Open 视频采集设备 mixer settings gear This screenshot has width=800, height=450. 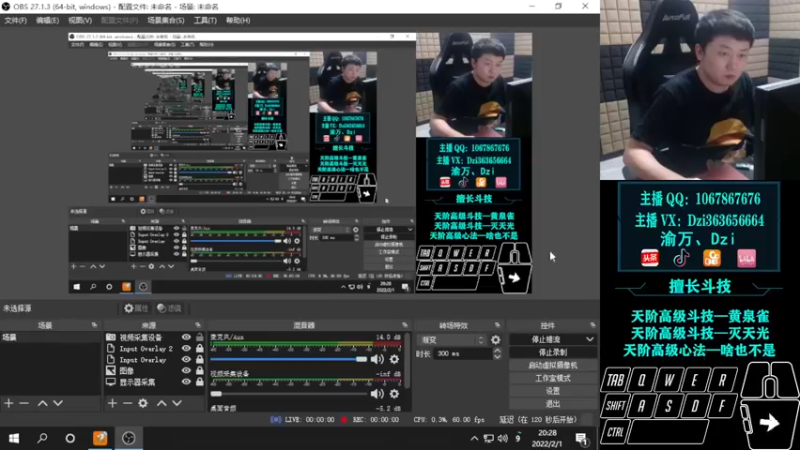click(394, 393)
